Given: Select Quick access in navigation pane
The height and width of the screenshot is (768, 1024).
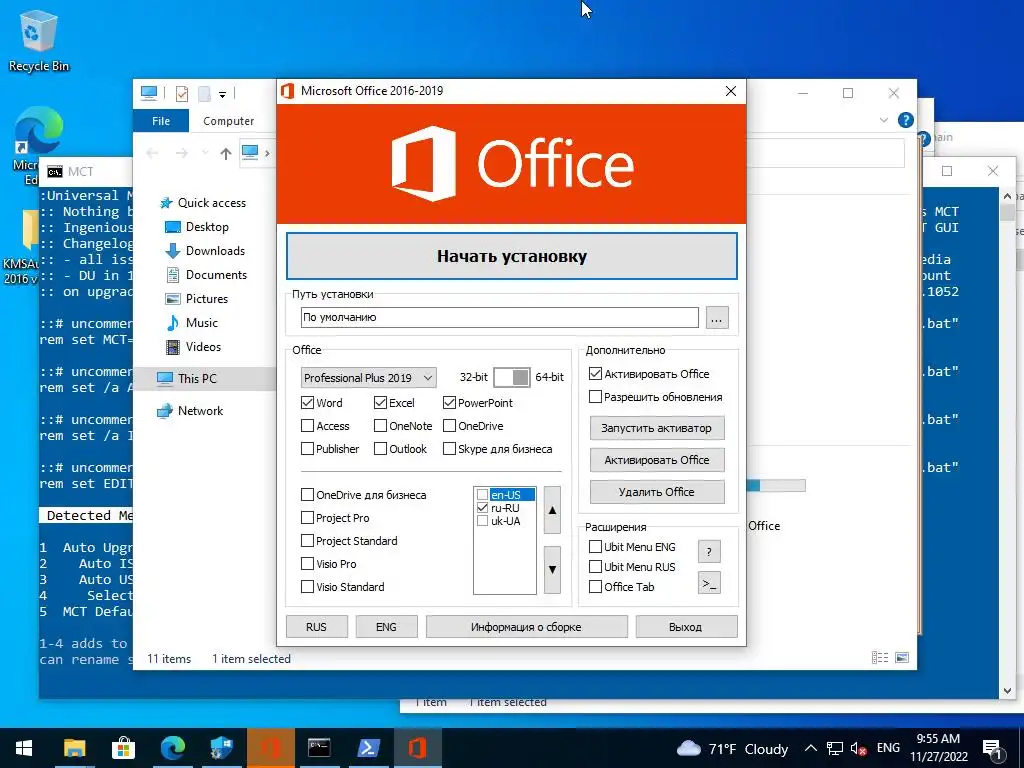Looking at the screenshot, I should click(203, 202).
